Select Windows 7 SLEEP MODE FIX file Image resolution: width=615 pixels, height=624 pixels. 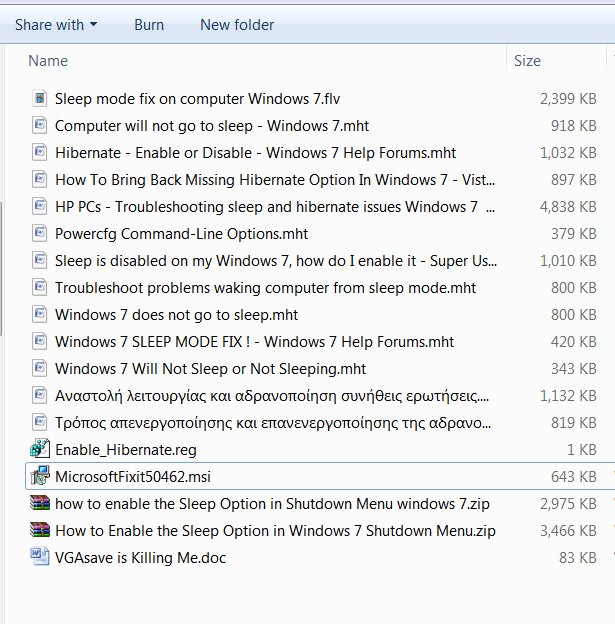[x=254, y=341]
